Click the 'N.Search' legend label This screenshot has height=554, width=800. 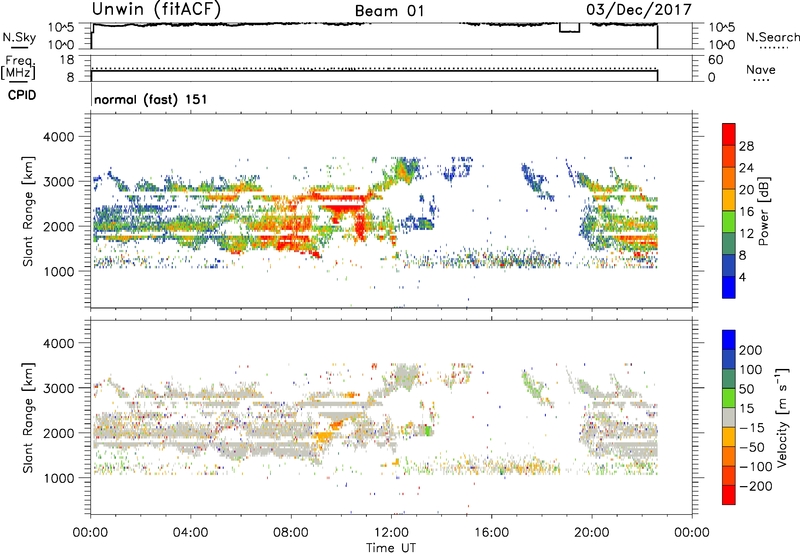[772, 37]
